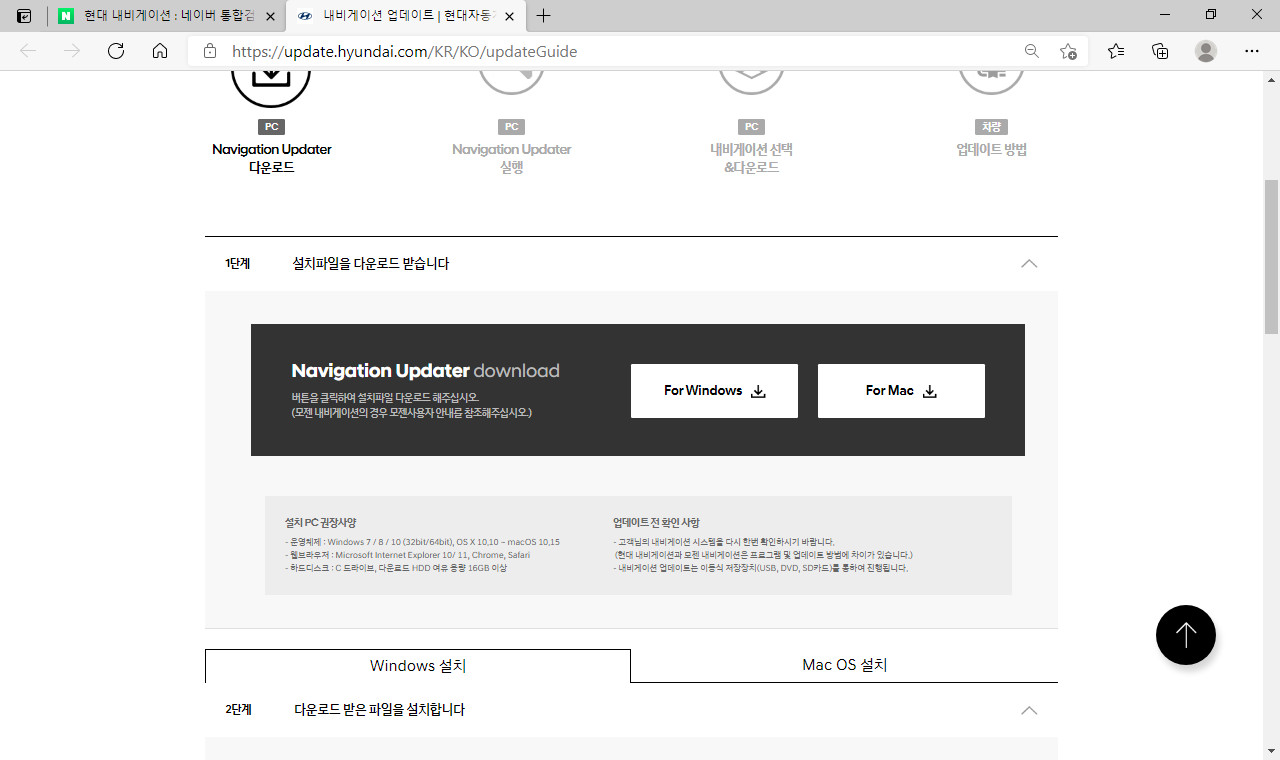The image size is (1280, 760).
Task: Click the Navigation Updater download title
Action: (425, 371)
